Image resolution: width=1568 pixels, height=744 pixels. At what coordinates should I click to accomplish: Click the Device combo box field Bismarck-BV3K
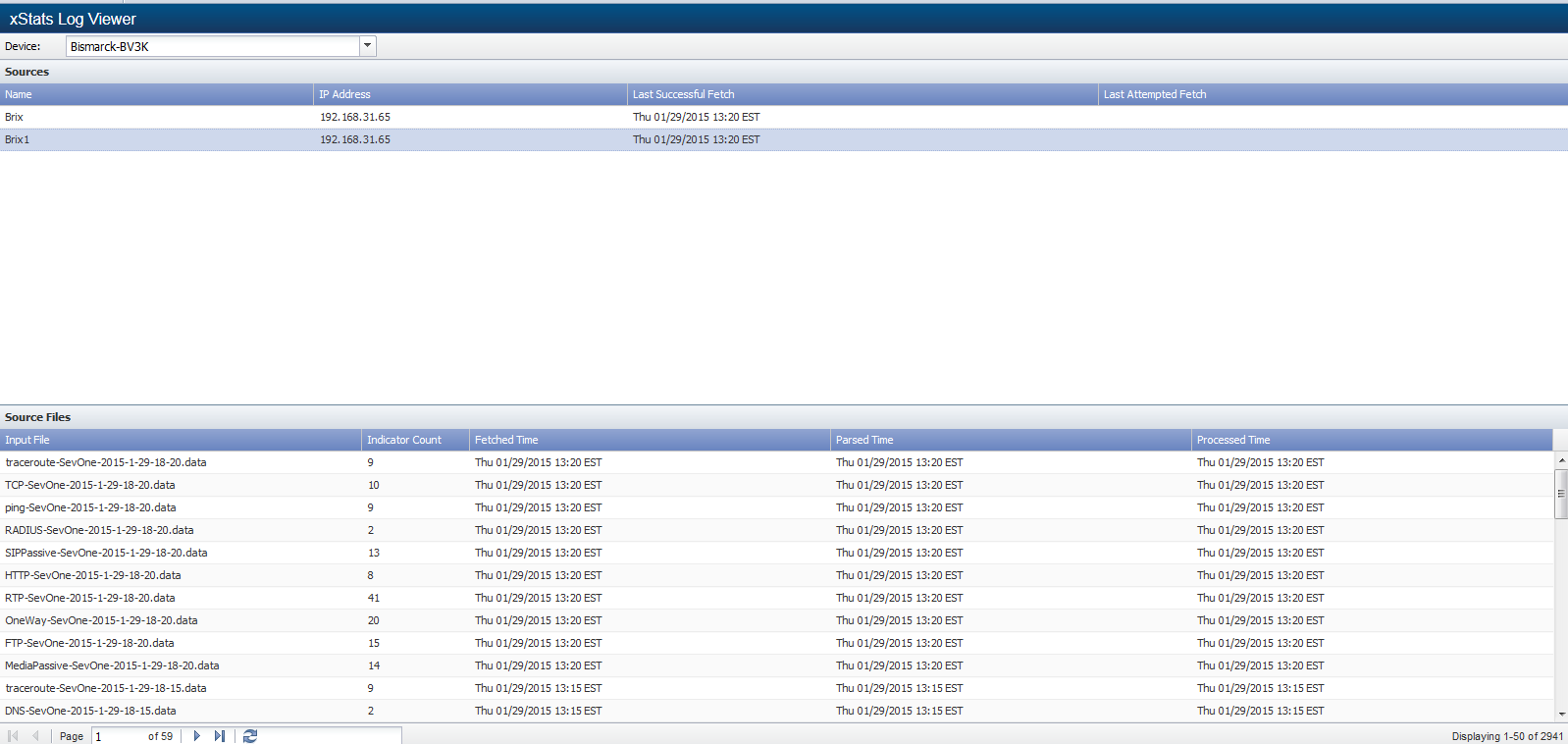pos(213,46)
